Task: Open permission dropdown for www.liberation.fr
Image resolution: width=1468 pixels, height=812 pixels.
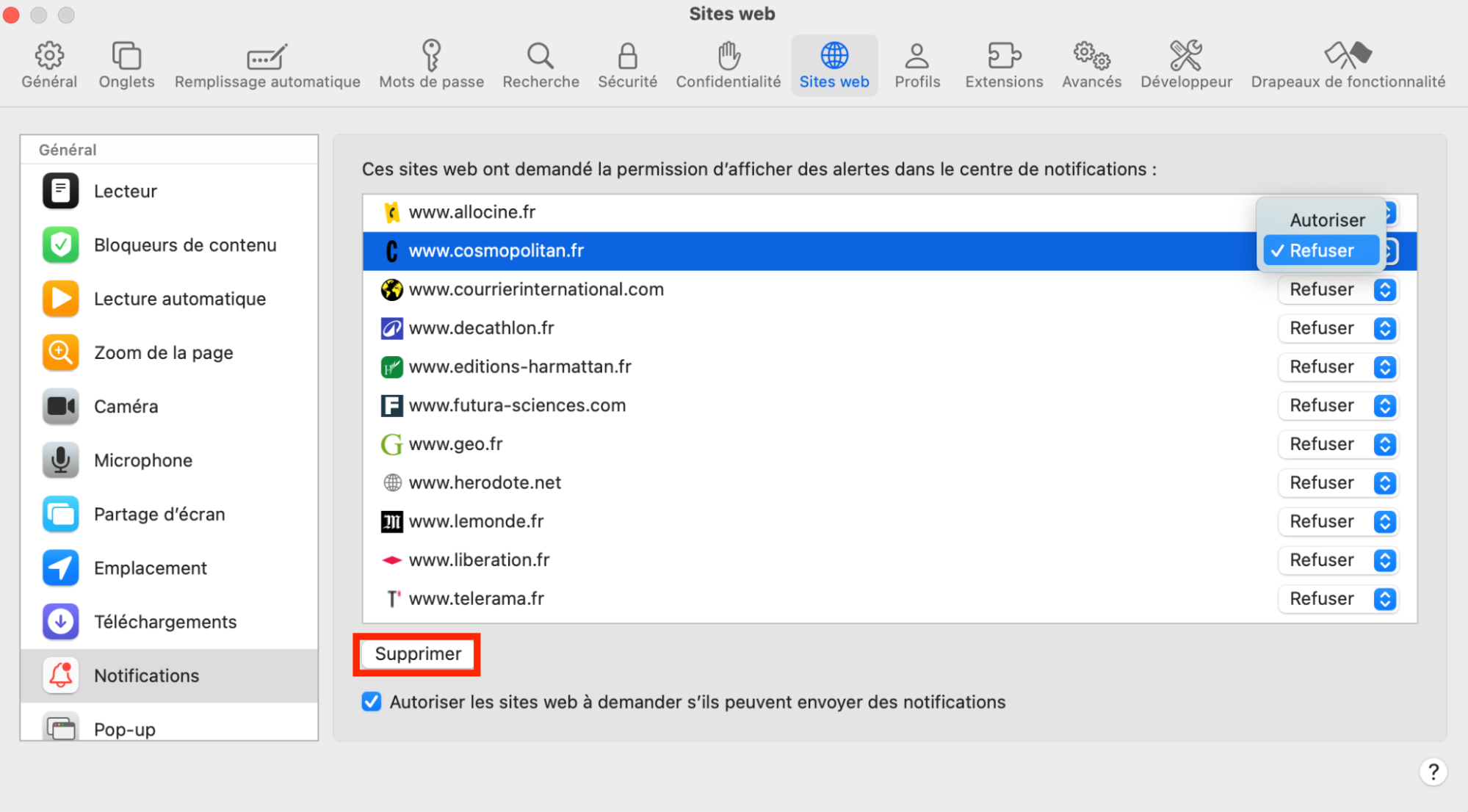Action: (1338, 560)
